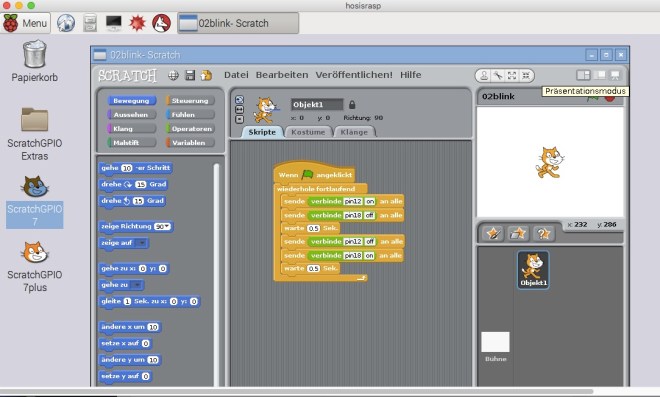Select the grow sprite tool
660x397 pixels.
[512, 75]
